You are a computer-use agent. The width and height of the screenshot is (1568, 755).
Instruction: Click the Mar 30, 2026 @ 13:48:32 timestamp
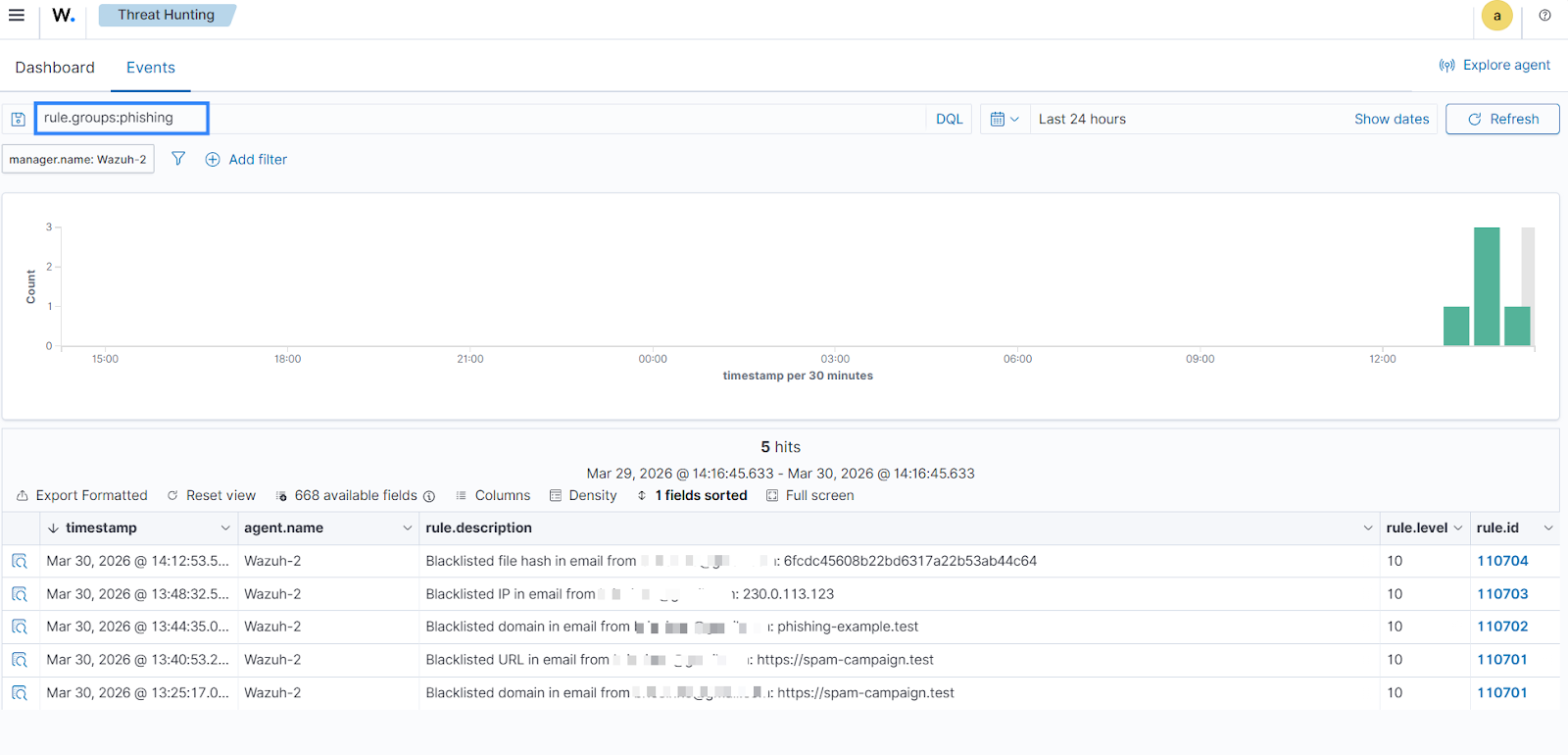coord(137,594)
